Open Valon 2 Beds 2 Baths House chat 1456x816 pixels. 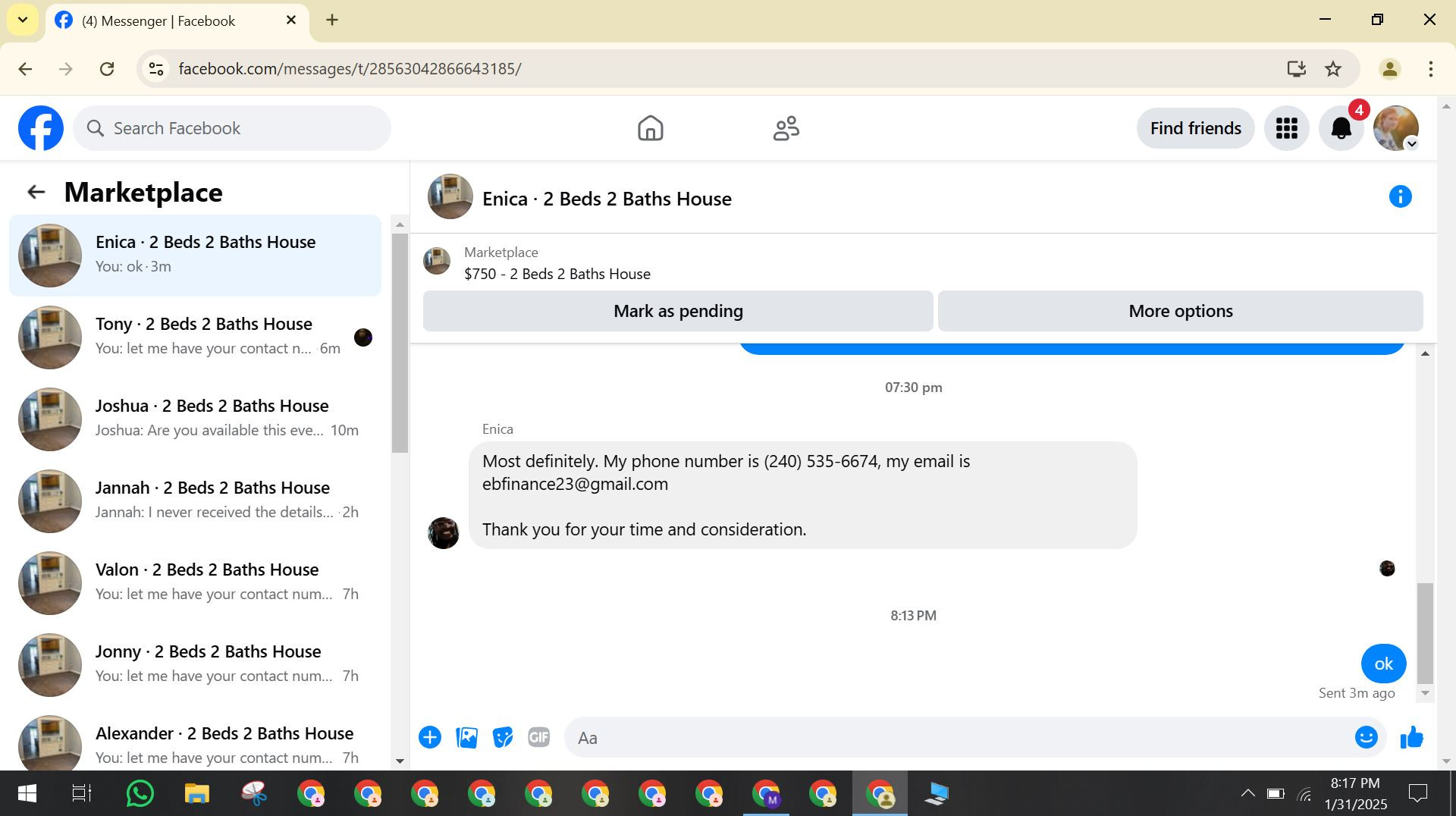tap(195, 583)
